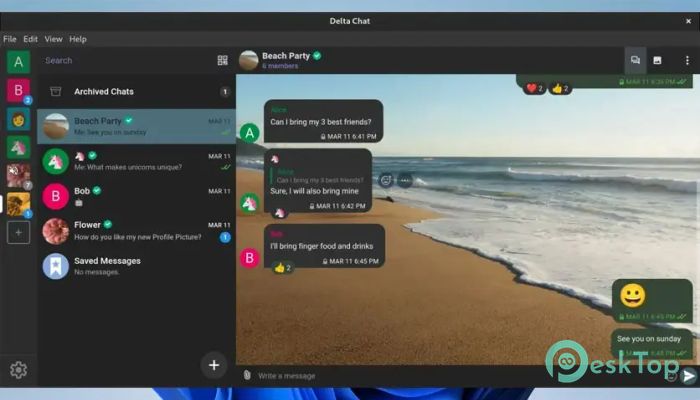React to unicorn's message with emoji button

coord(386,180)
